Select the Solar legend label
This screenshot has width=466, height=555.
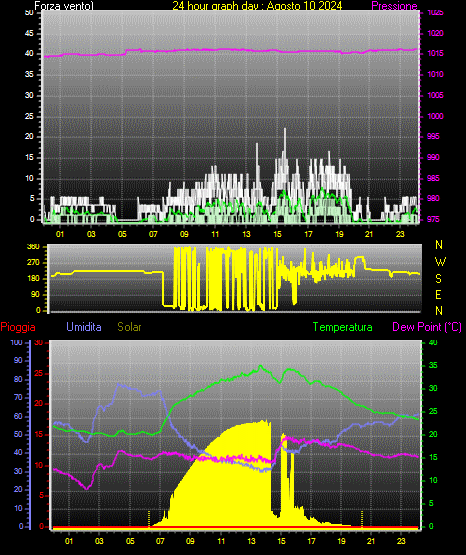130,327
